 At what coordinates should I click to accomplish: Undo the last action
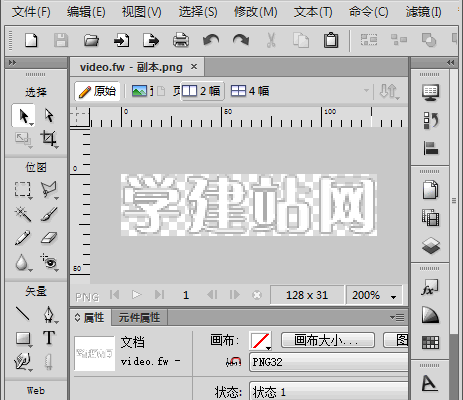click(x=211, y=40)
